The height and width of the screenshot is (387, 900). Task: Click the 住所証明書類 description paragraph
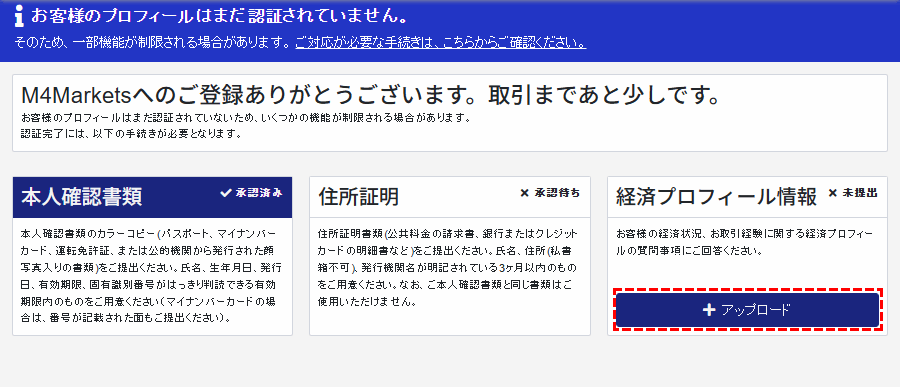tap(448, 268)
